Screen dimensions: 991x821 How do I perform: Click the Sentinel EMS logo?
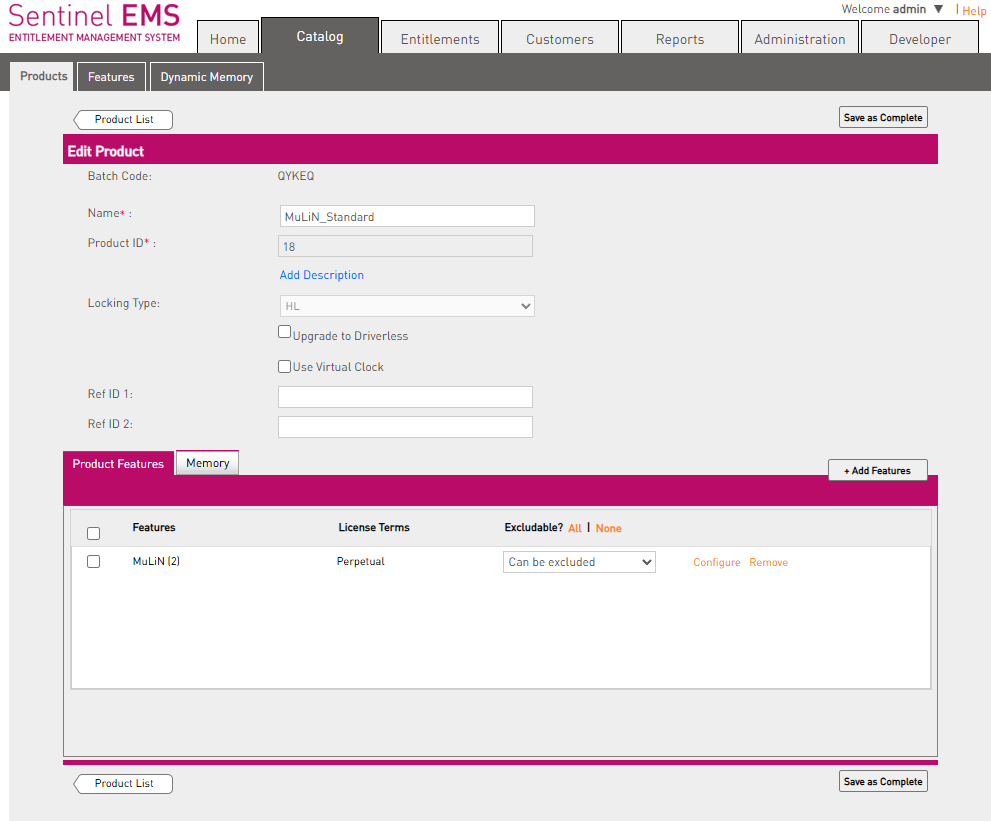tap(94, 23)
